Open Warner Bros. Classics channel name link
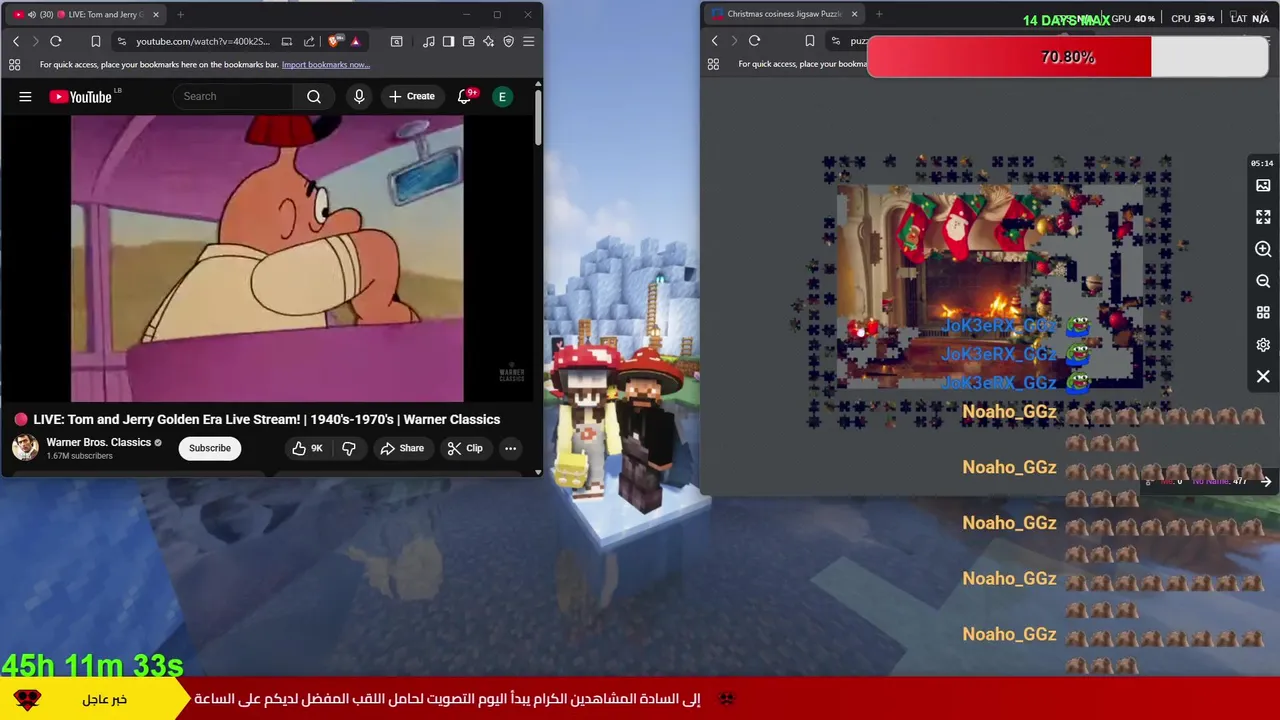 coord(99,442)
